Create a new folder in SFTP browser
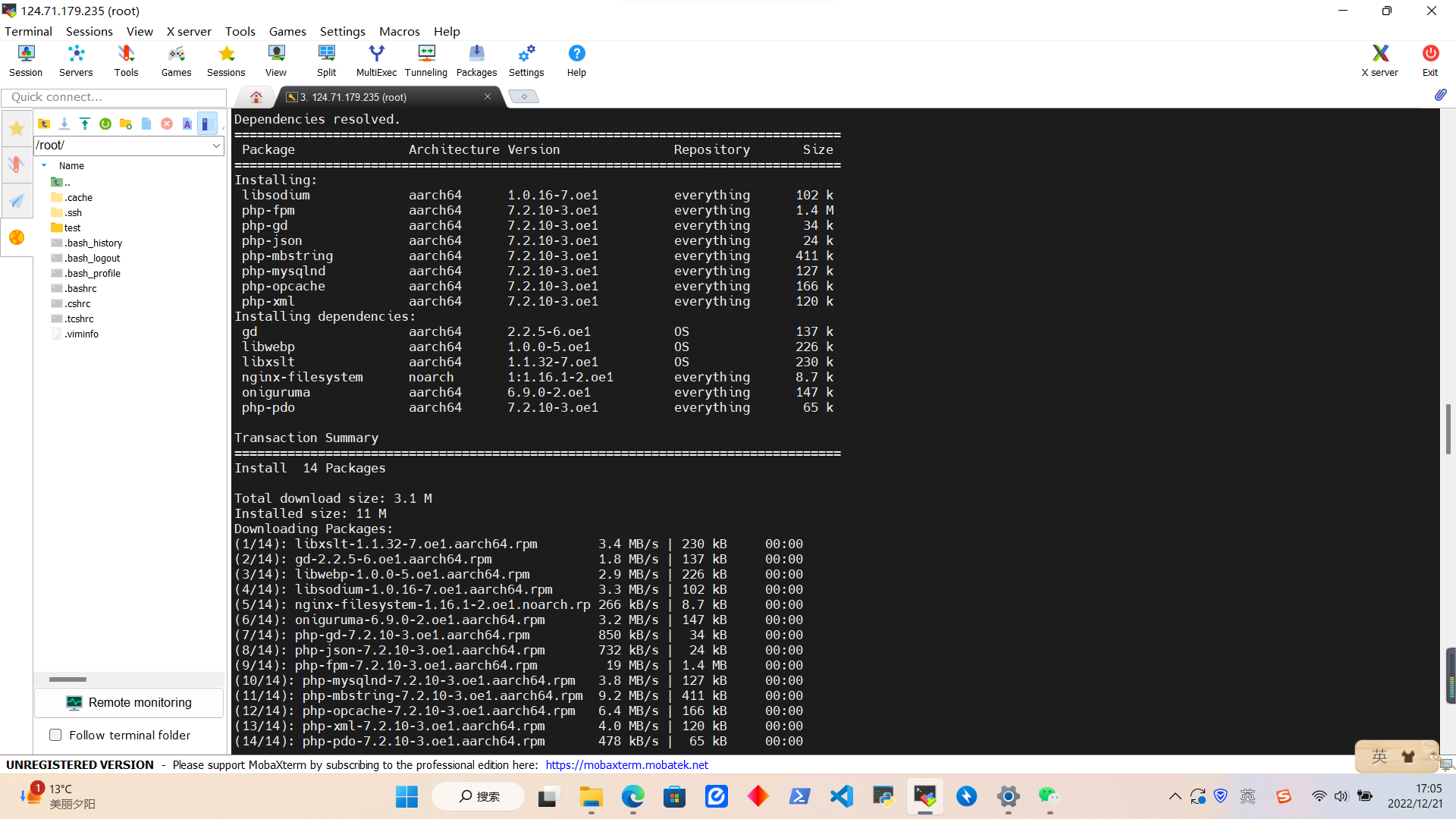 tap(126, 124)
